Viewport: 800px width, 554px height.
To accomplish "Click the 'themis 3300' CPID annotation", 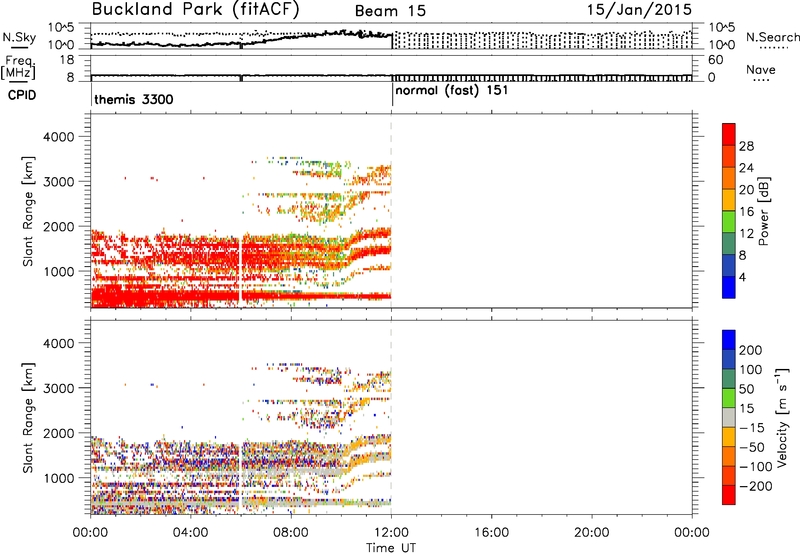I will point(134,99).
